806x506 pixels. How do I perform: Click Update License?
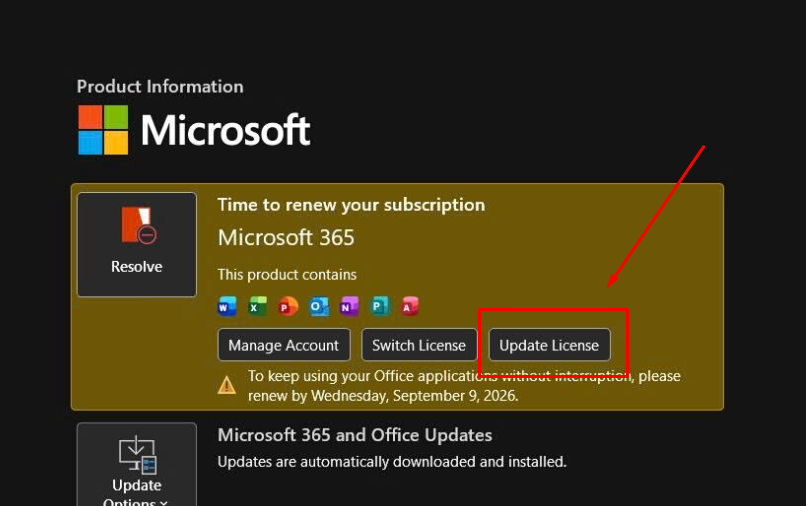coord(549,345)
